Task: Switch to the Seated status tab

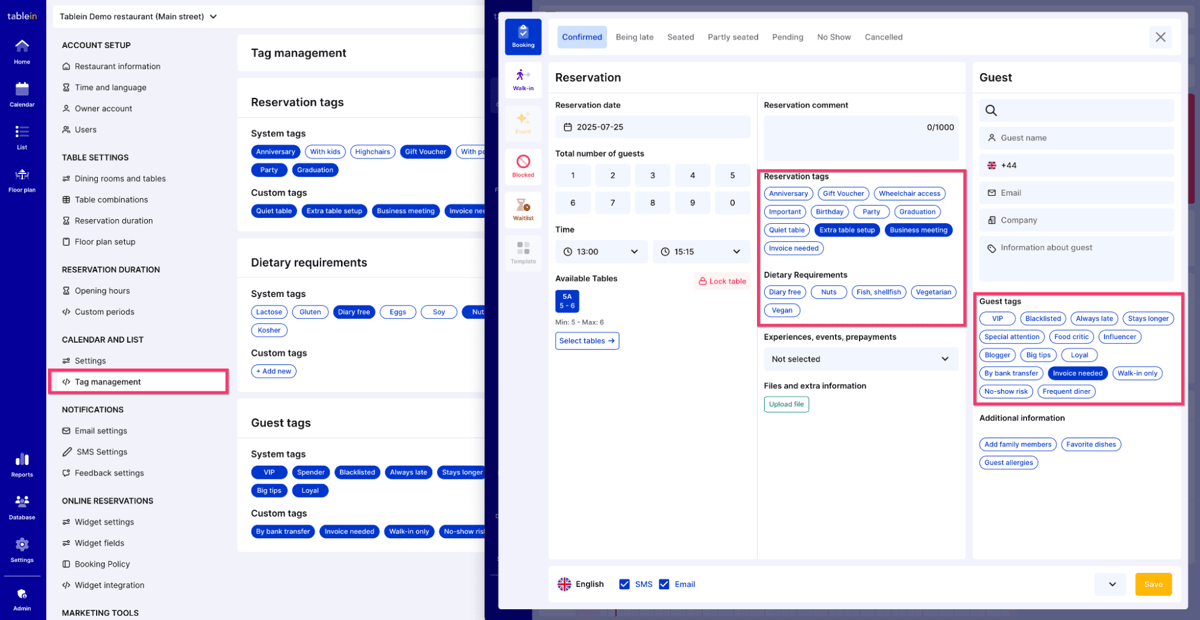Action: click(x=680, y=37)
